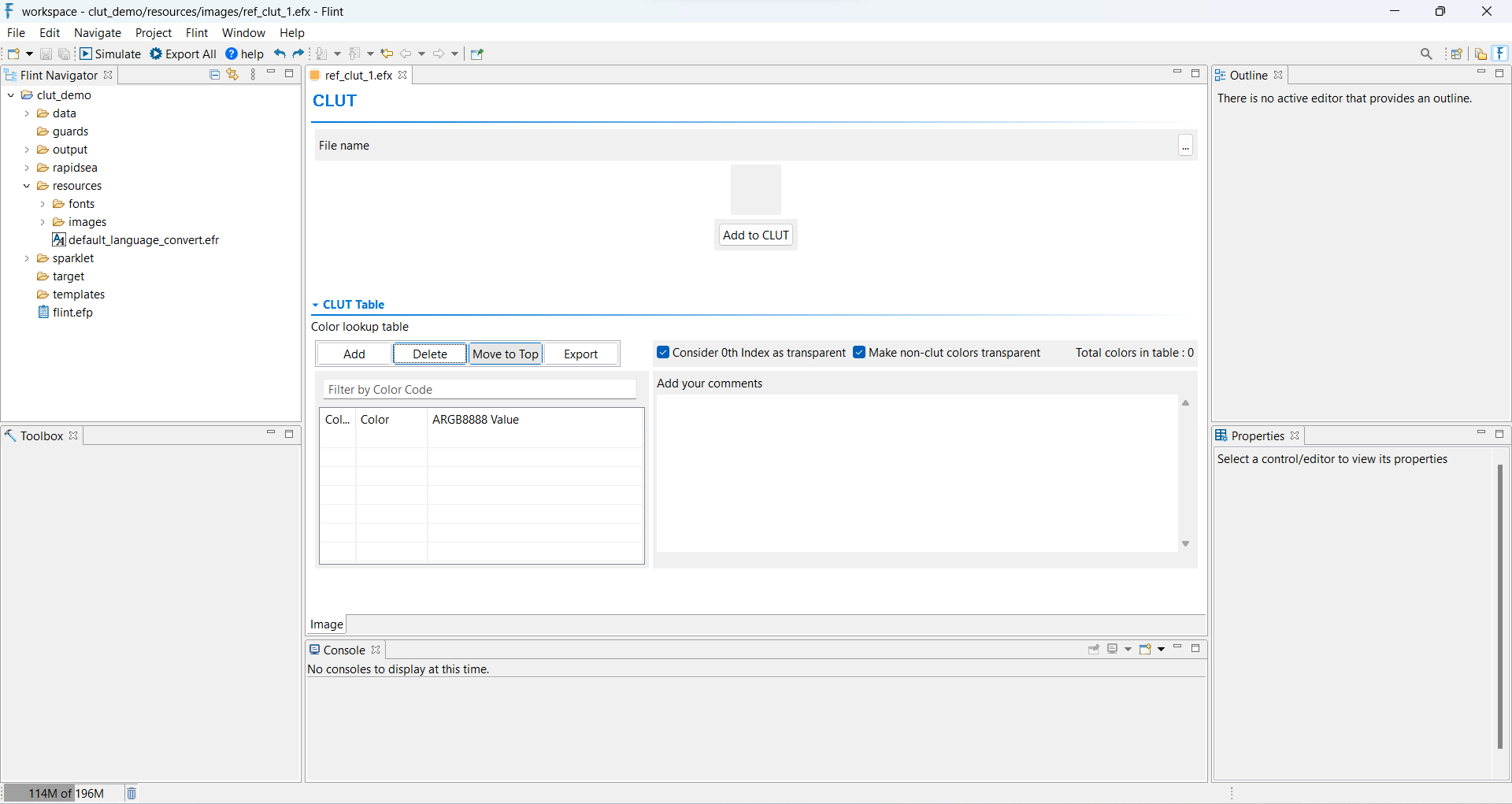Click the undo arrow in toolbar

[280, 54]
